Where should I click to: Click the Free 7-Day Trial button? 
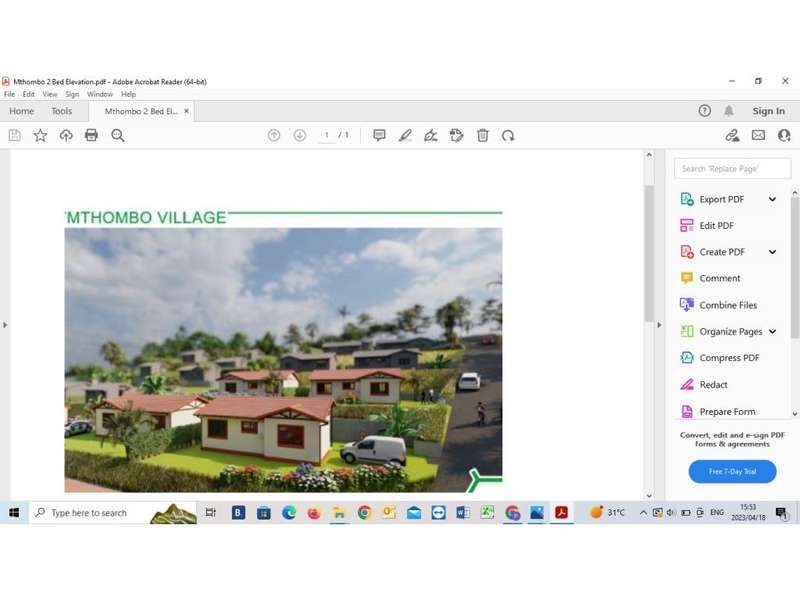point(732,471)
